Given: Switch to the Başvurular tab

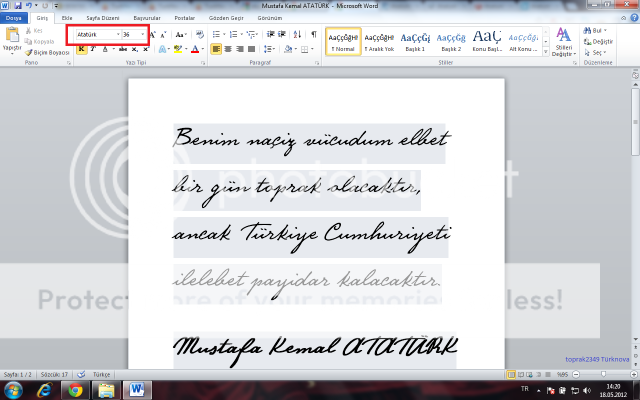Looking at the screenshot, I should pos(147,18).
